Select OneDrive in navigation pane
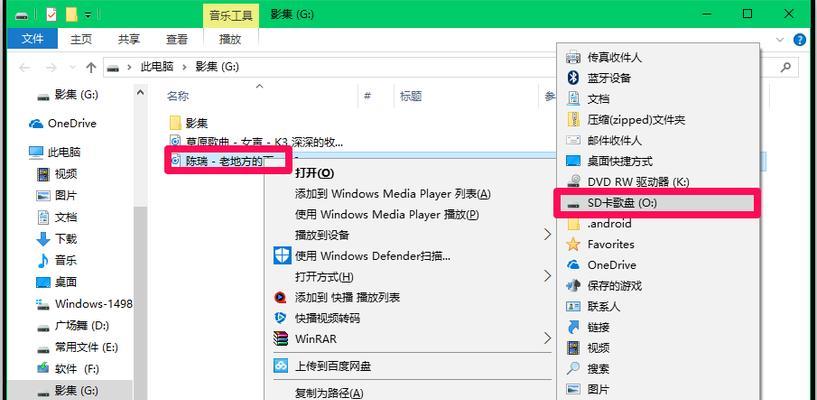The width and height of the screenshot is (817, 400). (72, 123)
